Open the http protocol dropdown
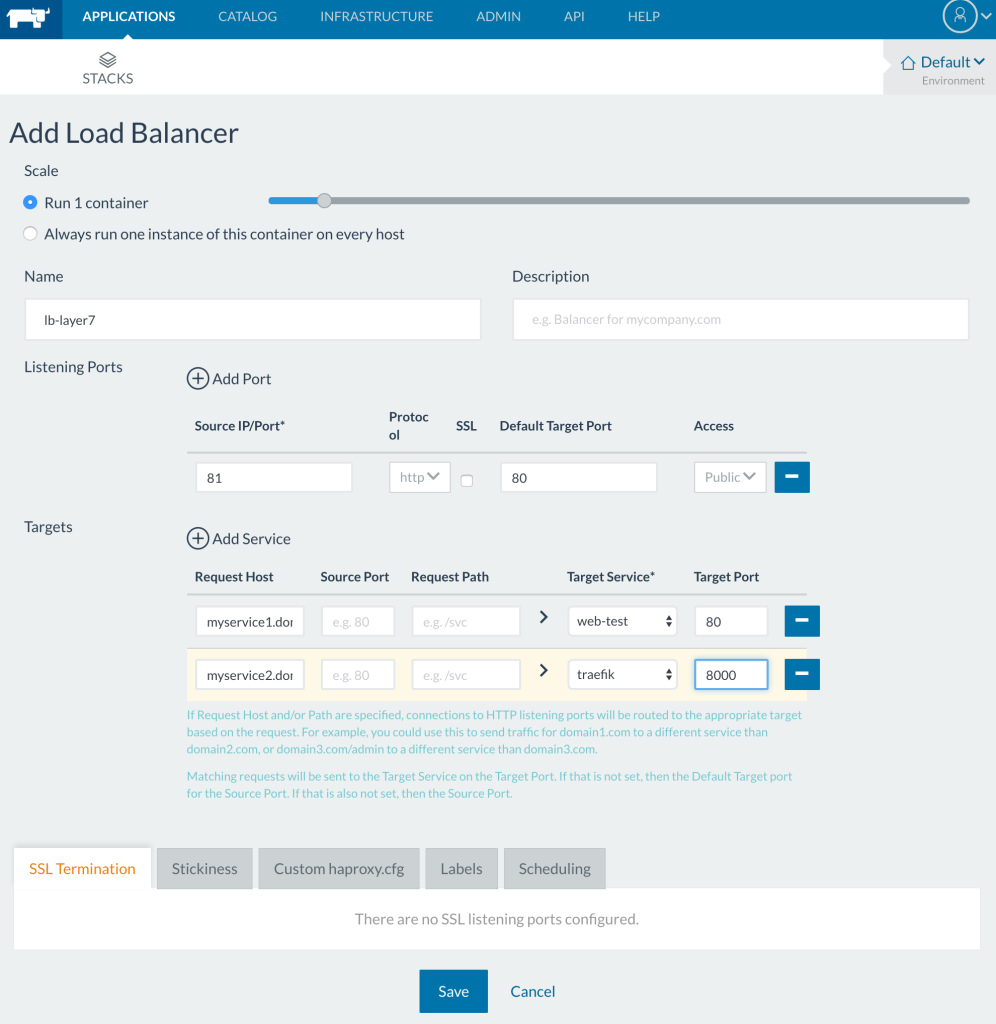Viewport: 996px width, 1024px height. tap(420, 477)
